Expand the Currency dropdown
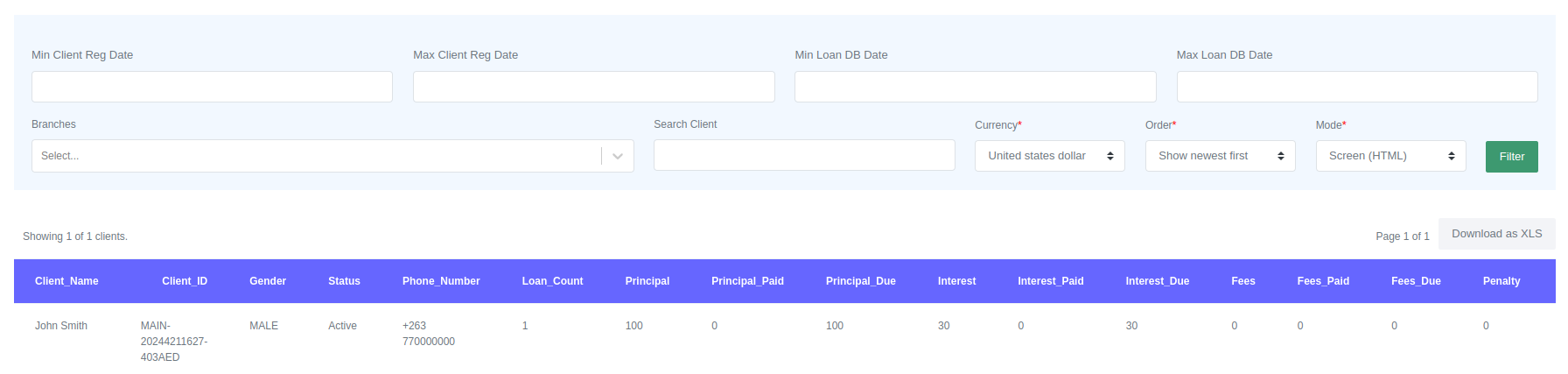 (x=1049, y=156)
